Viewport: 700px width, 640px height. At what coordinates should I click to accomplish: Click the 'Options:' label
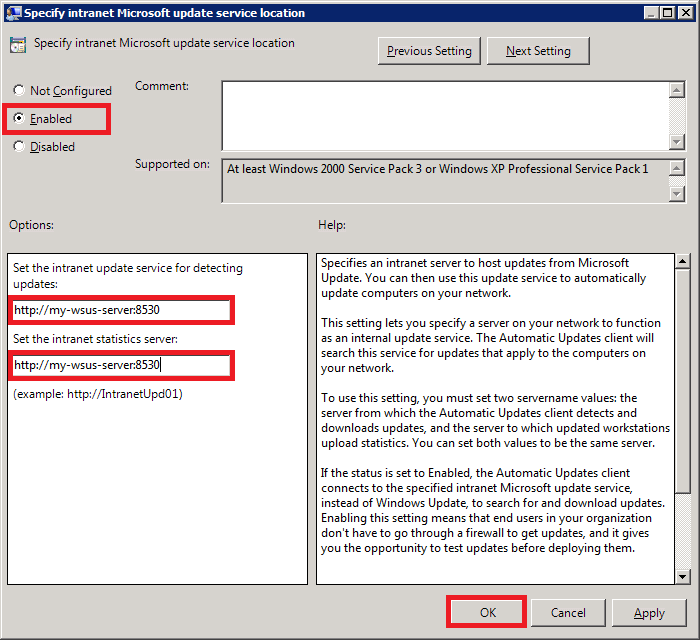(x=31, y=225)
